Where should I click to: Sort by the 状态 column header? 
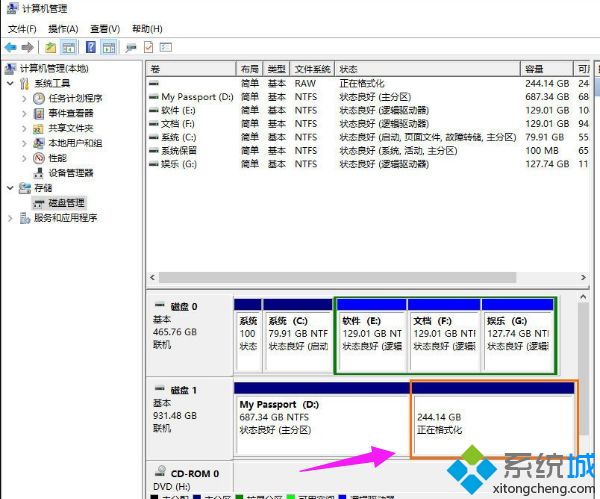click(427, 69)
